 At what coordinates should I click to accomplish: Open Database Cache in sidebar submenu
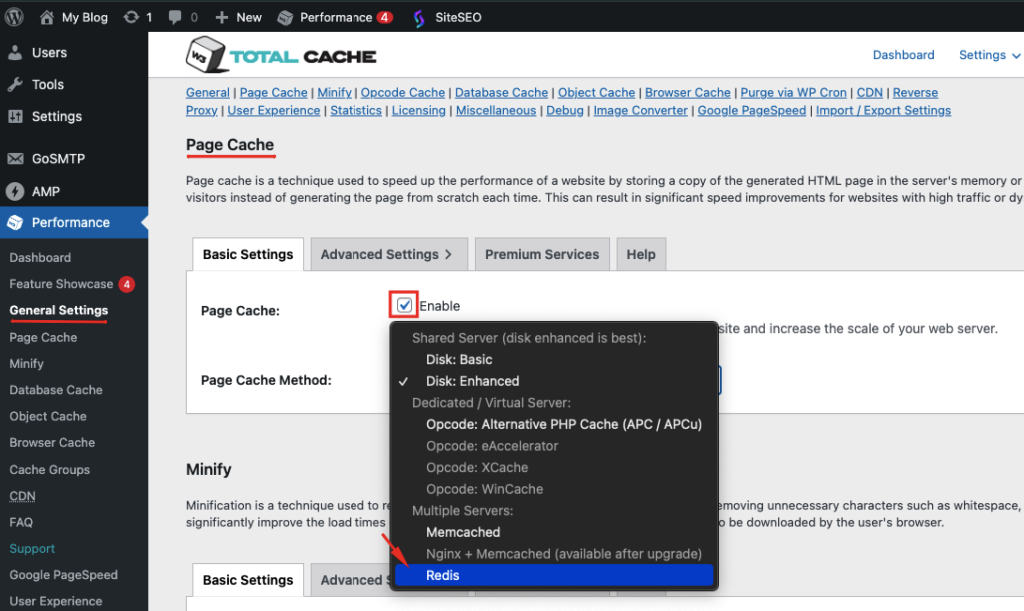pyautogui.click(x=56, y=390)
